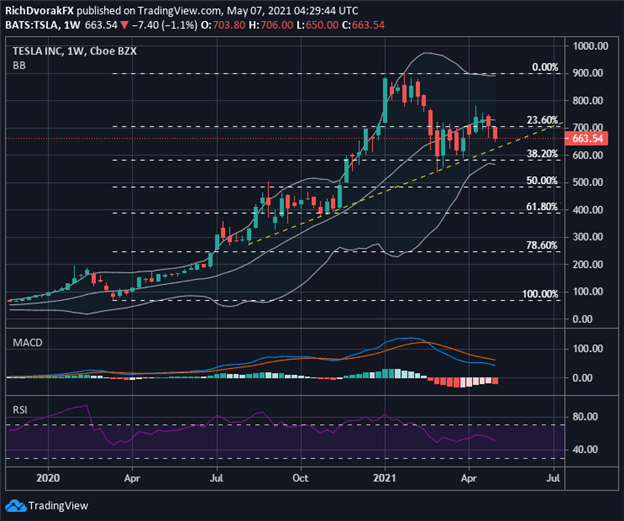Click the 80.00 RSI axis label

pos(585,417)
